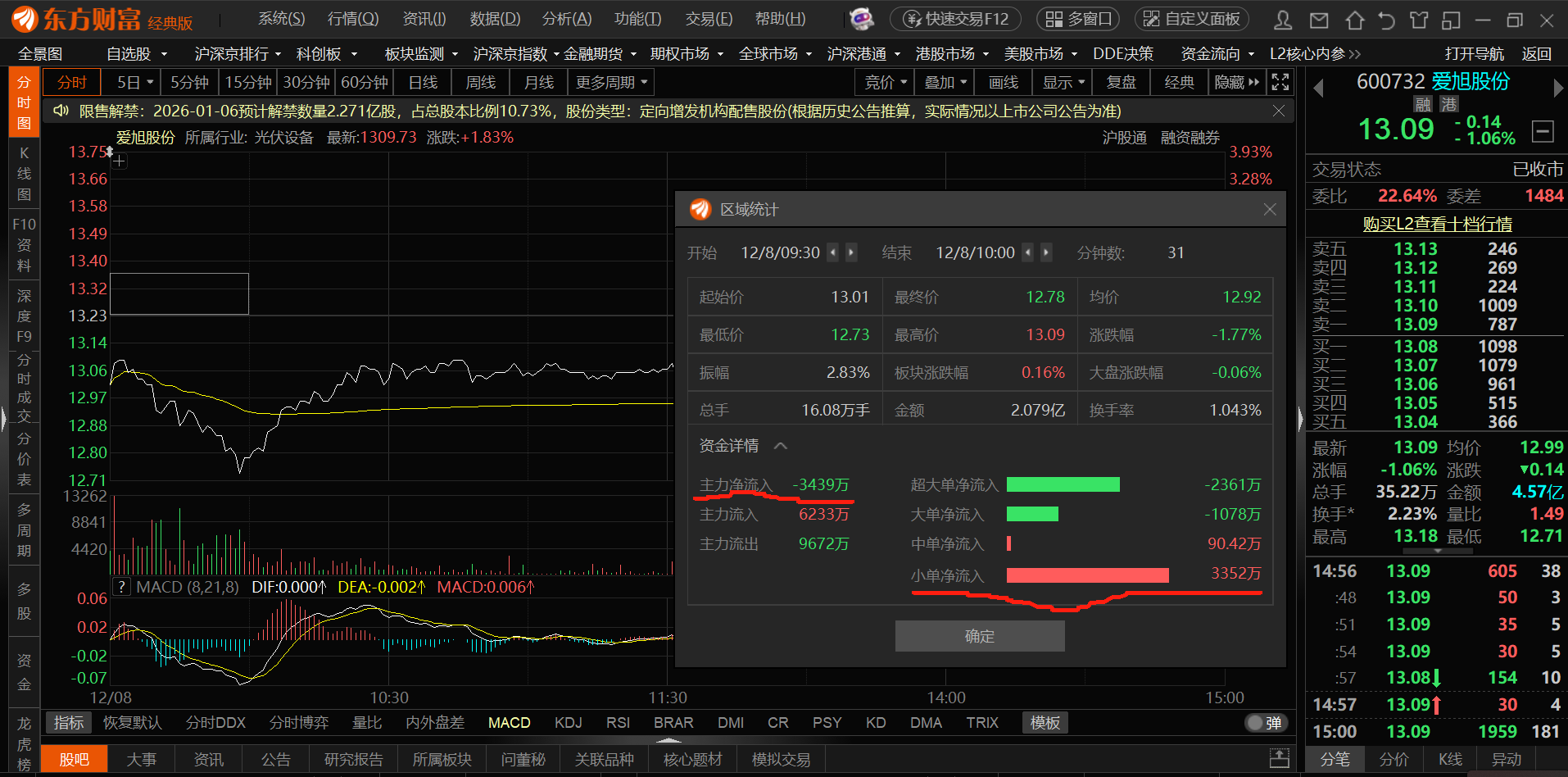Image resolution: width=1568 pixels, height=777 pixels.
Task: Open the K线图 sidebar tab
Action: coord(25,174)
